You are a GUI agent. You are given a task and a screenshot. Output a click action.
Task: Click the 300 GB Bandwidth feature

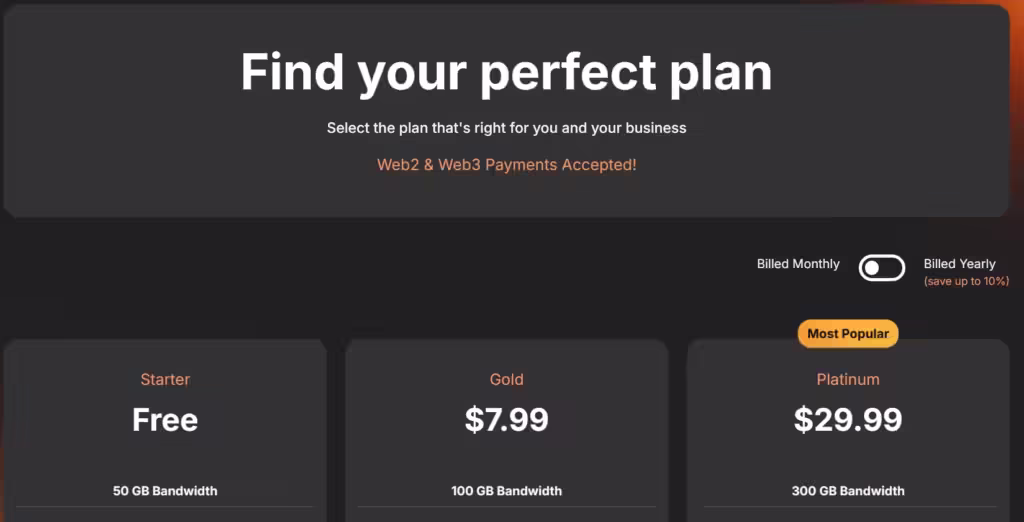coord(848,491)
